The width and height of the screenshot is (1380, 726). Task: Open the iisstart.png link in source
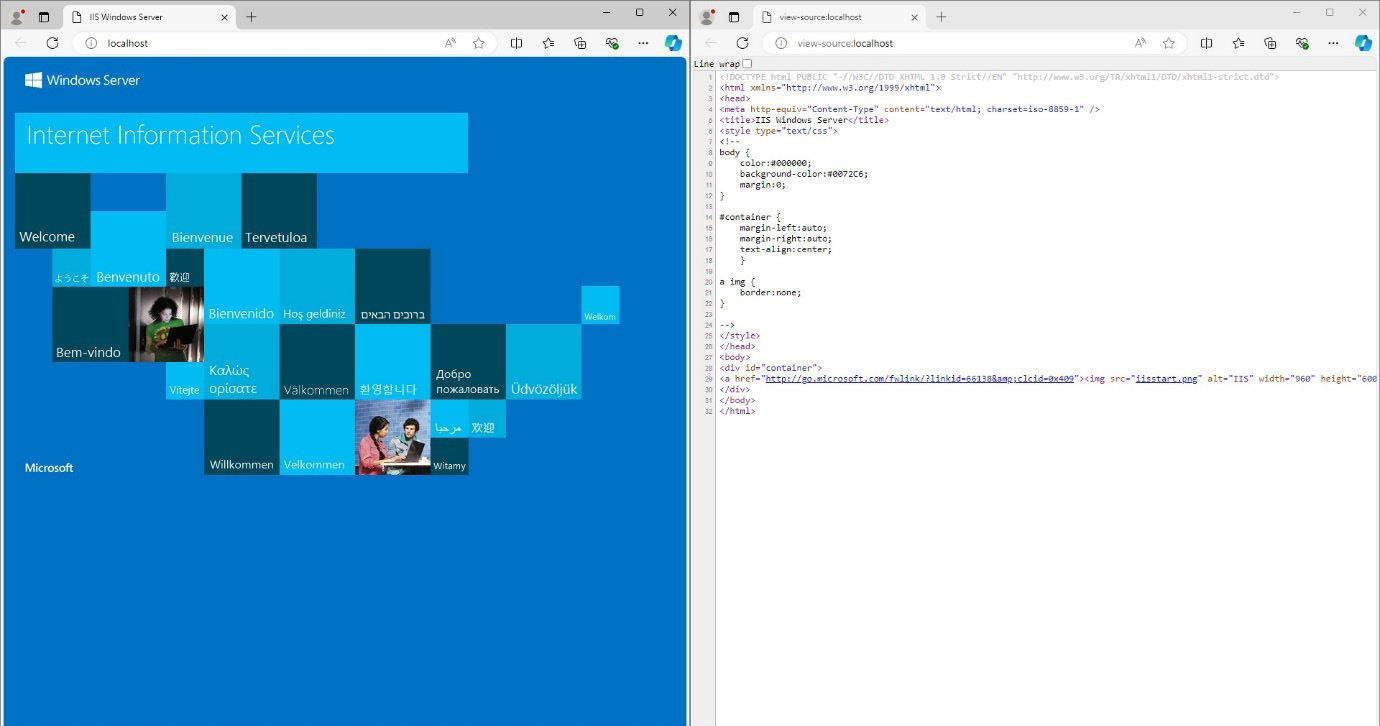[x=1167, y=379]
